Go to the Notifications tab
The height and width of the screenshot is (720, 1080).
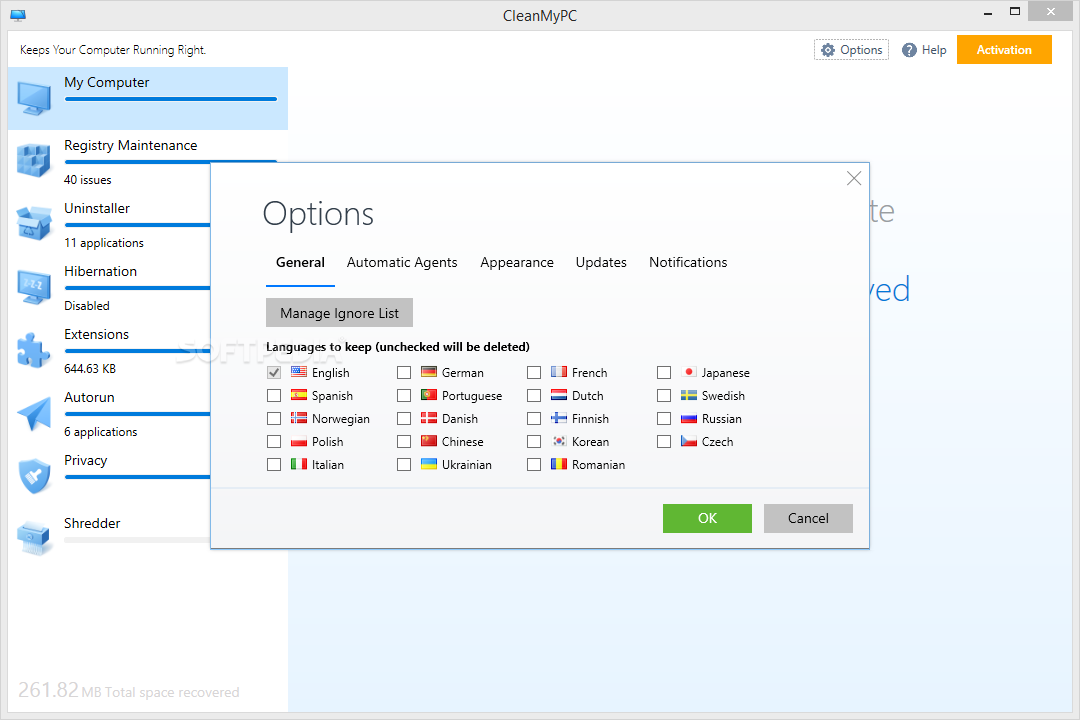[688, 263]
